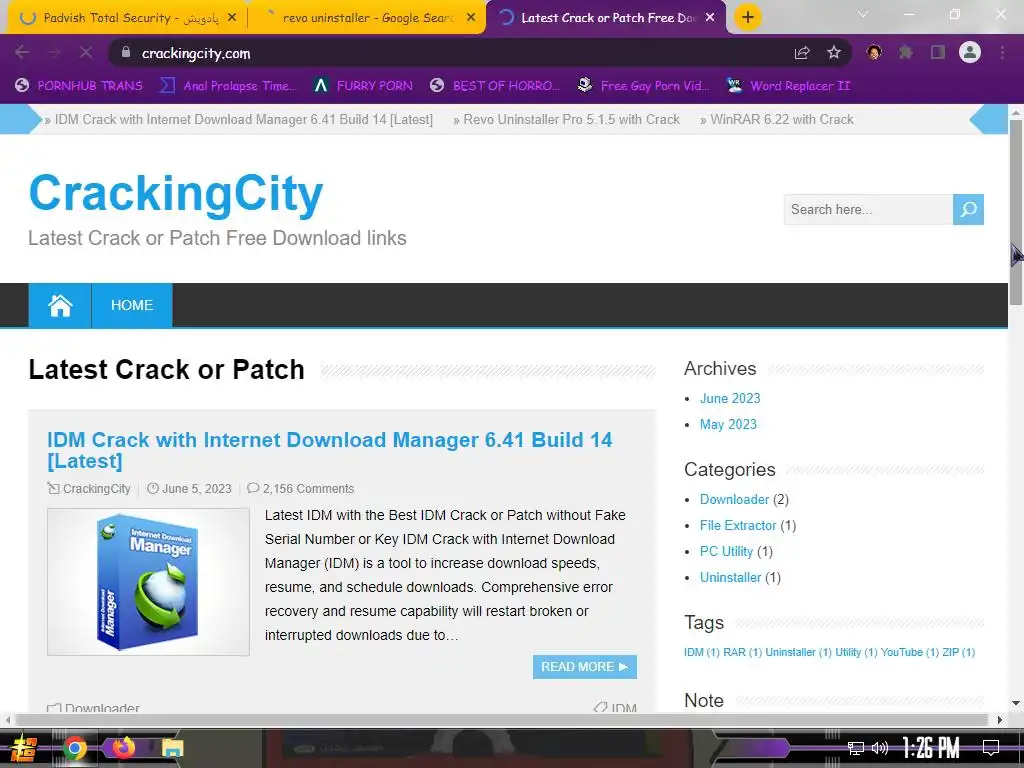Viewport: 1024px width, 768px height.
Task: Close the Latest Crack or Patch tab
Action: 710,18
